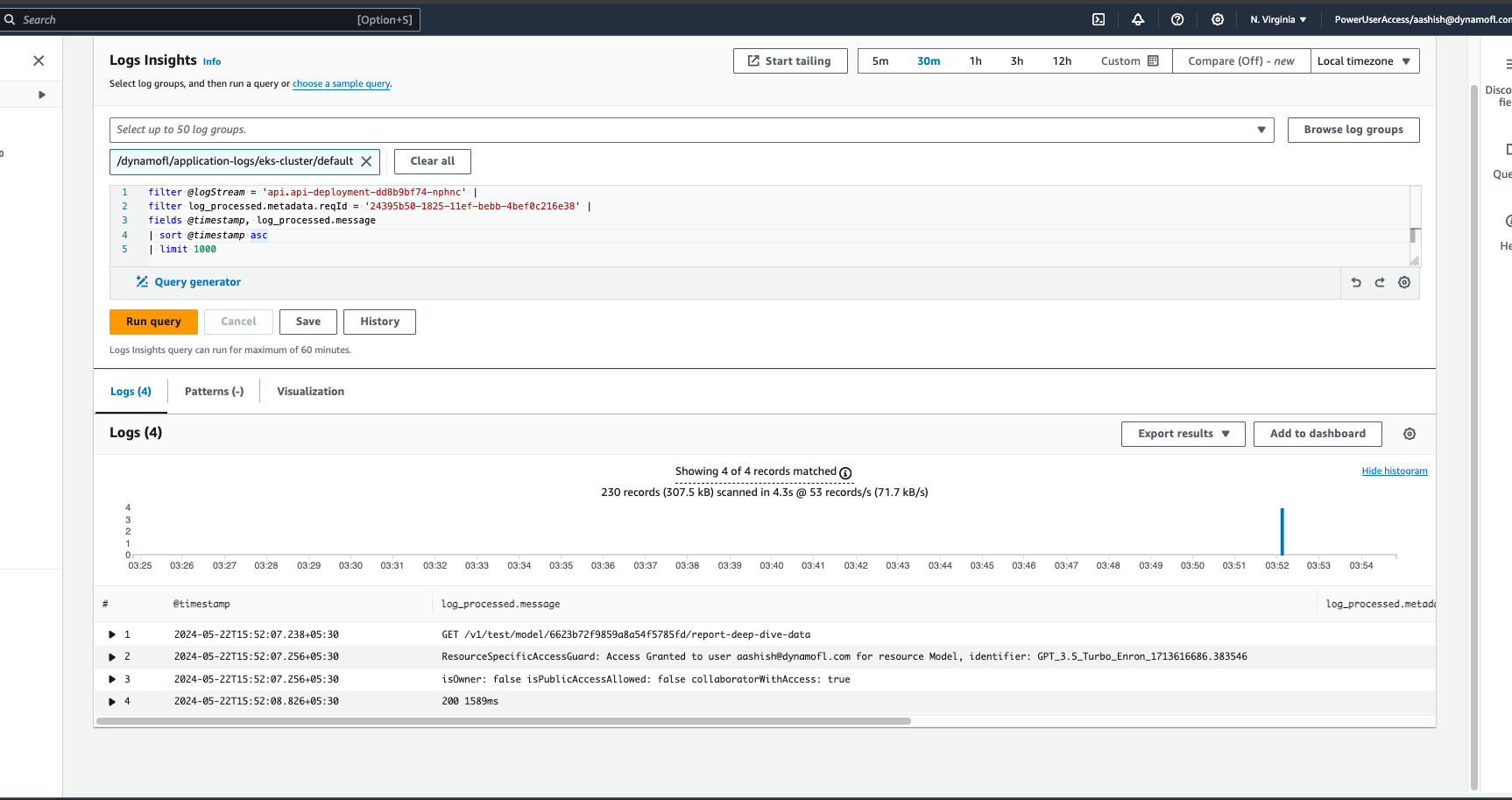
Task: Click the undo icon in query editor
Action: (1356, 282)
